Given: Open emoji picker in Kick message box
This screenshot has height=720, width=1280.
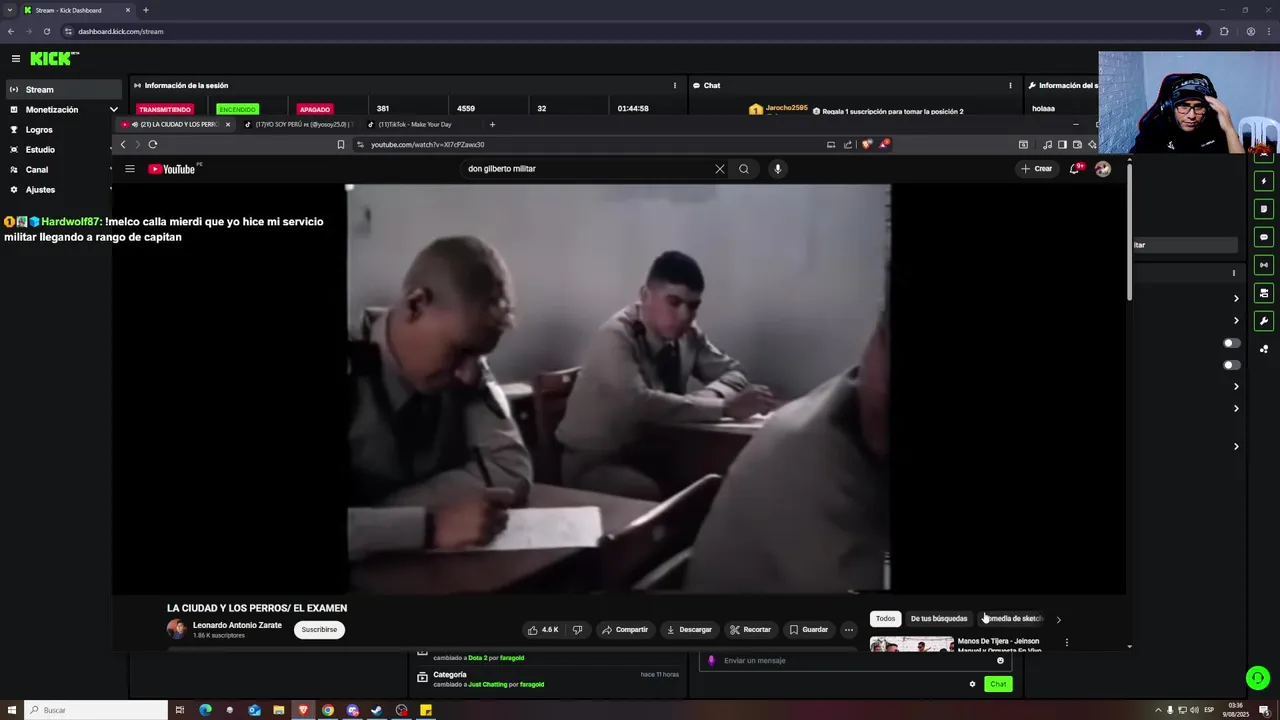Looking at the screenshot, I should (1000, 660).
